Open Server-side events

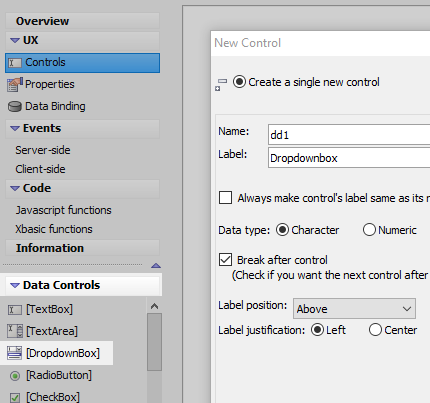point(43,150)
